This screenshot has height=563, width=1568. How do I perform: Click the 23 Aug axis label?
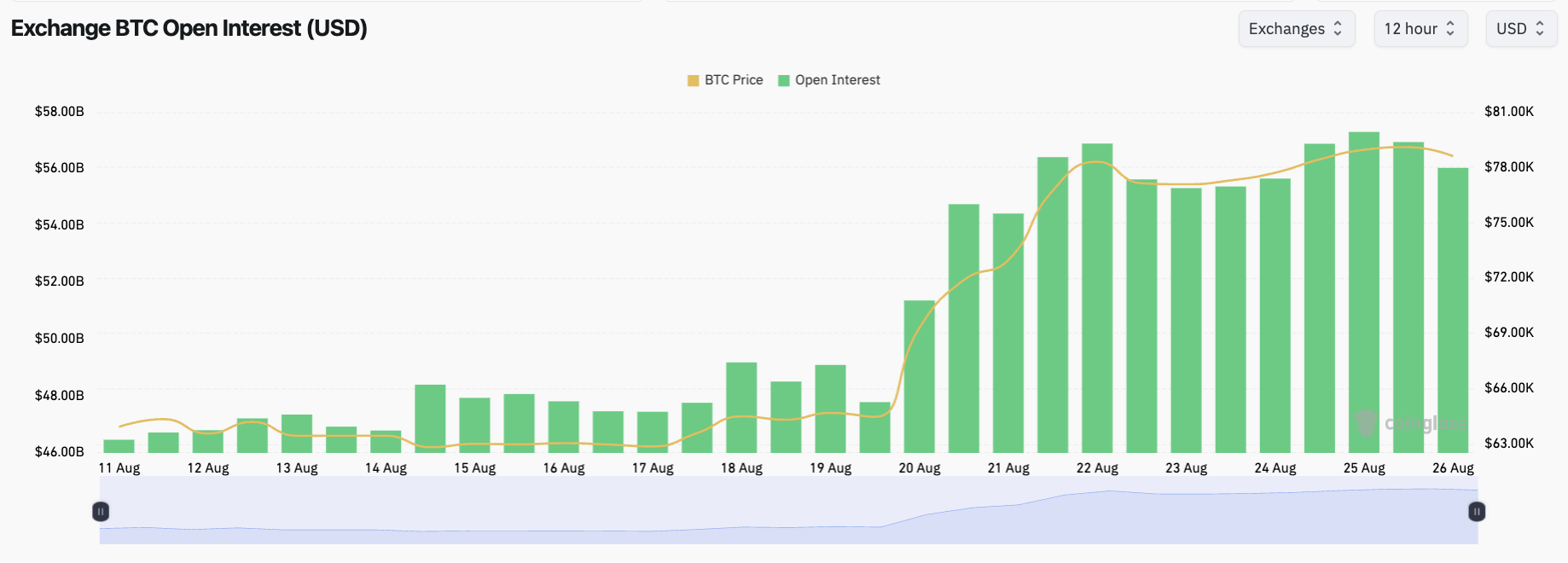(x=1187, y=467)
